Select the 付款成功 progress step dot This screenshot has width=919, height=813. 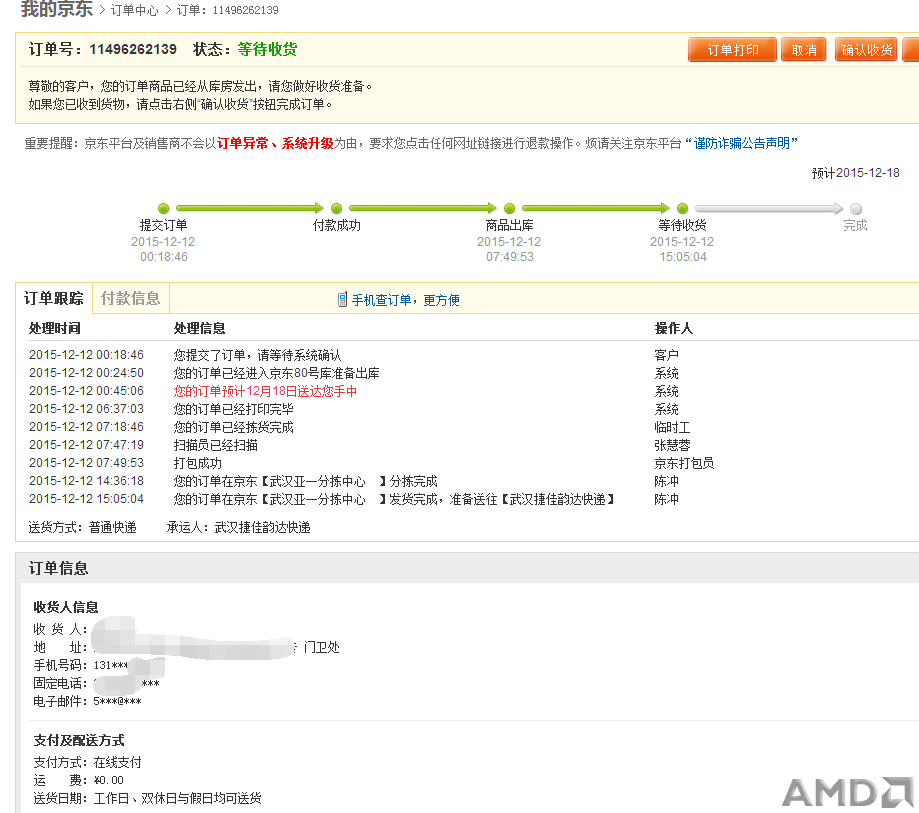pos(336,208)
